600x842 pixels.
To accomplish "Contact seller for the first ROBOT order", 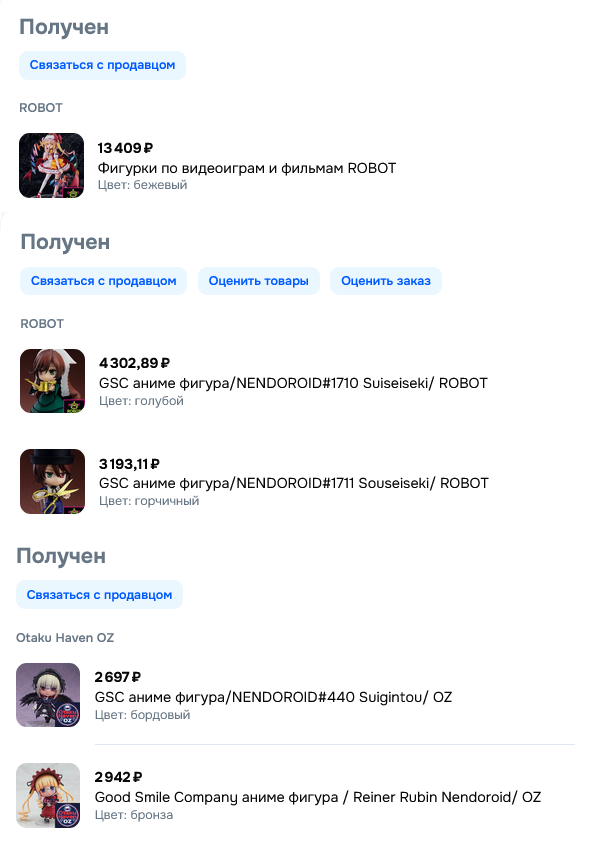I will click(102, 65).
